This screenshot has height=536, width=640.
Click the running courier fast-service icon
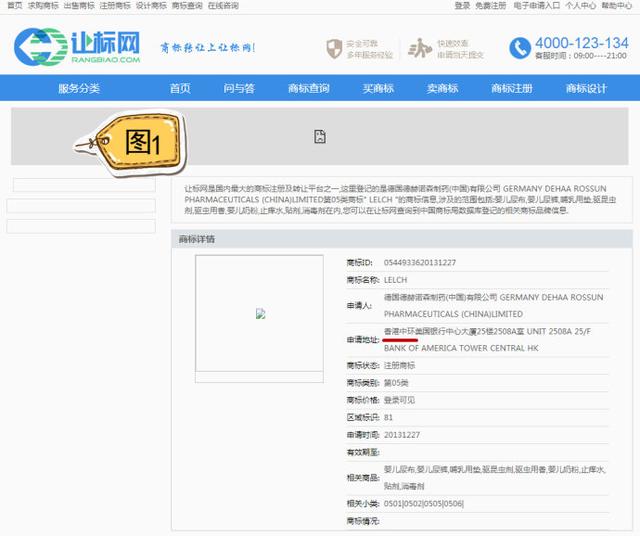coord(420,49)
